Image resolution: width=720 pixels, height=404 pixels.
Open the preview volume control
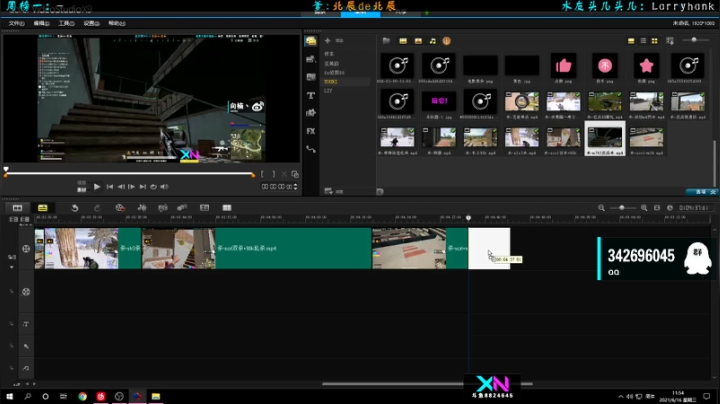(x=164, y=187)
